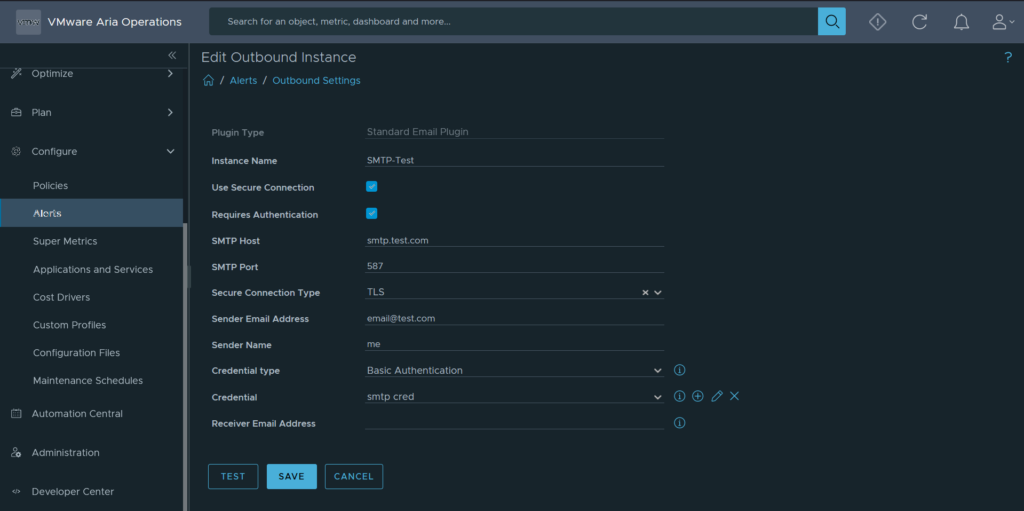Click the VMware Aria Operations title
This screenshot has width=1024, height=511.
[x=115, y=22]
